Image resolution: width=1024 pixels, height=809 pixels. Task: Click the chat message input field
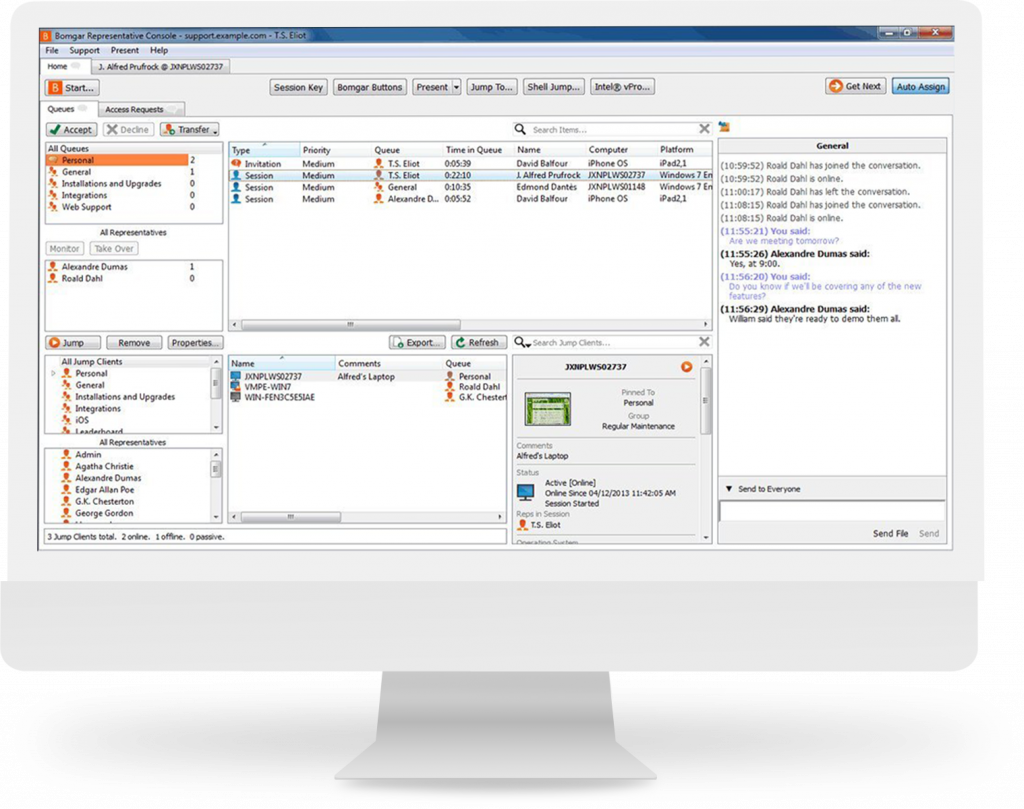[832, 511]
